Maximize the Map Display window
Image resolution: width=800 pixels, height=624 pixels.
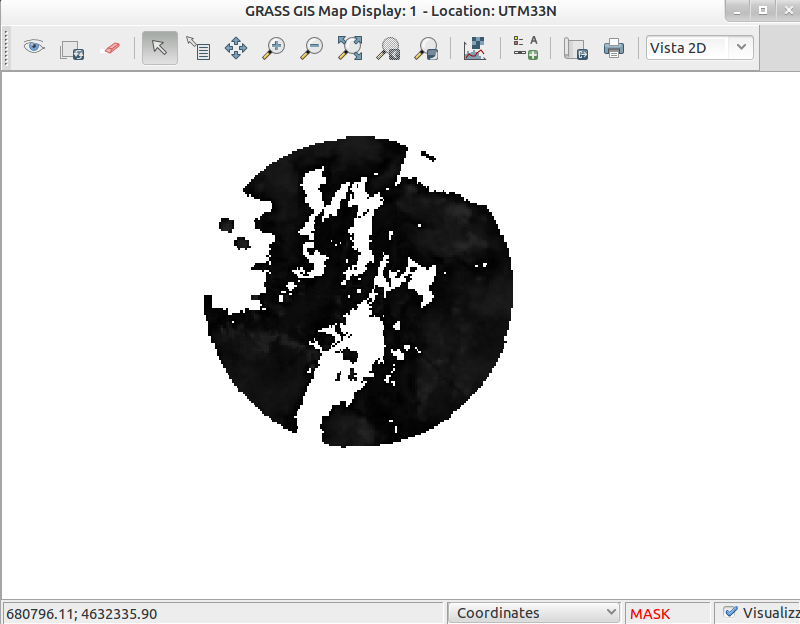763,11
